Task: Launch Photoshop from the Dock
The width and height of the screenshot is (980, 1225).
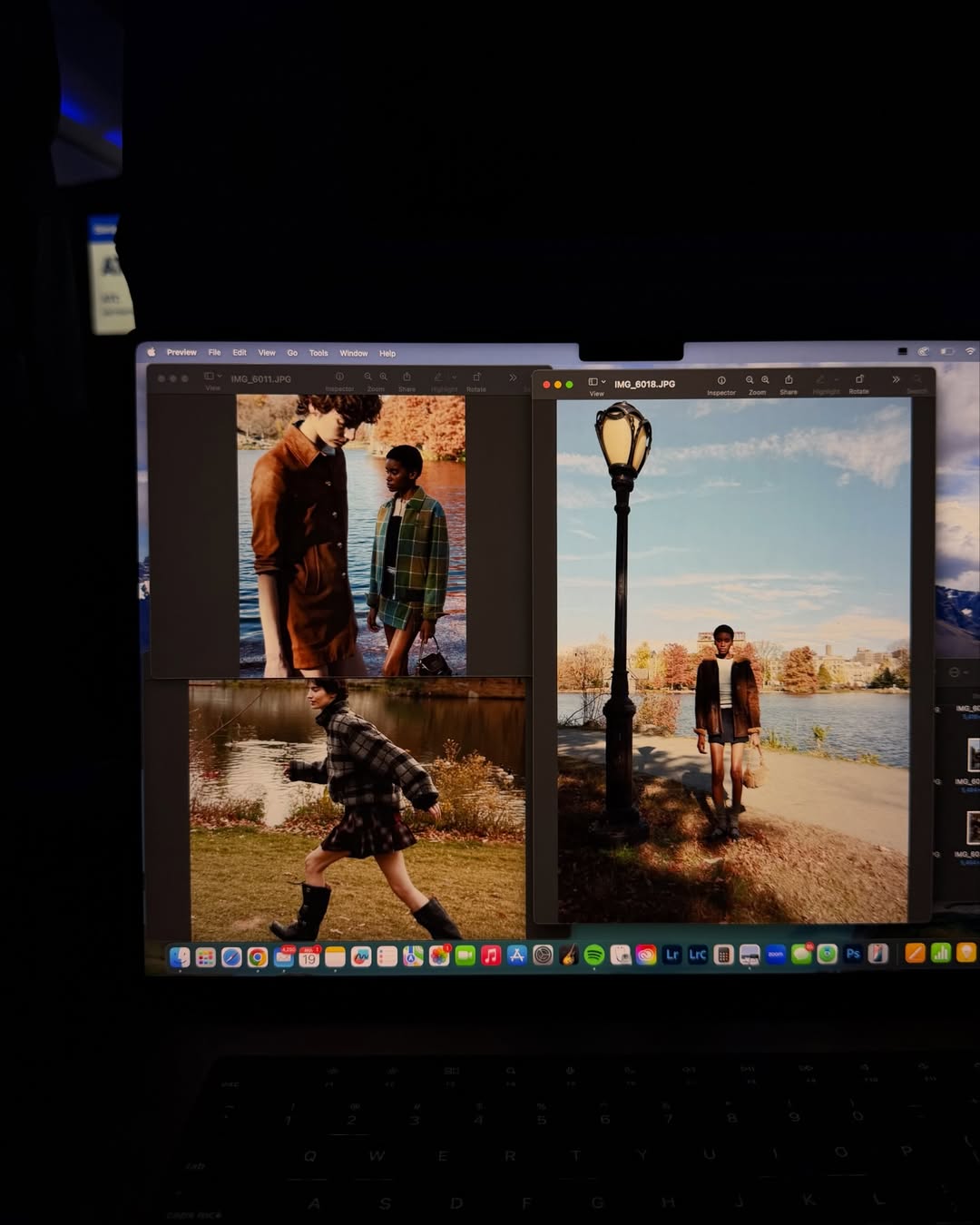Action: coord(854,955)
